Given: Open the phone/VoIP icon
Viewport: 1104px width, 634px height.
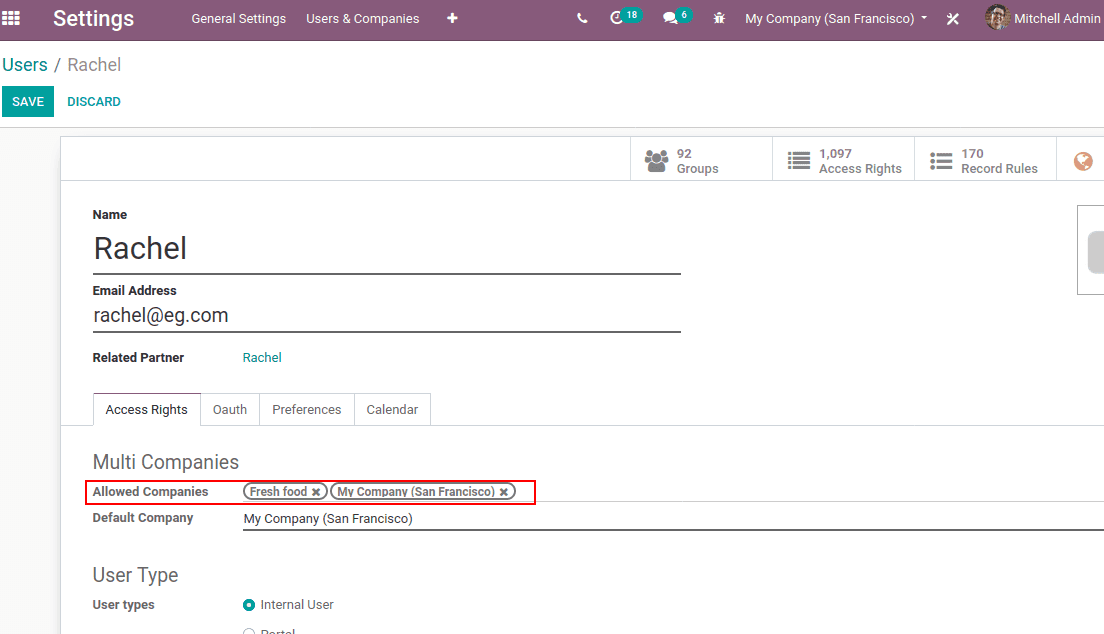Looking at the screenshot, I should 582,18.
